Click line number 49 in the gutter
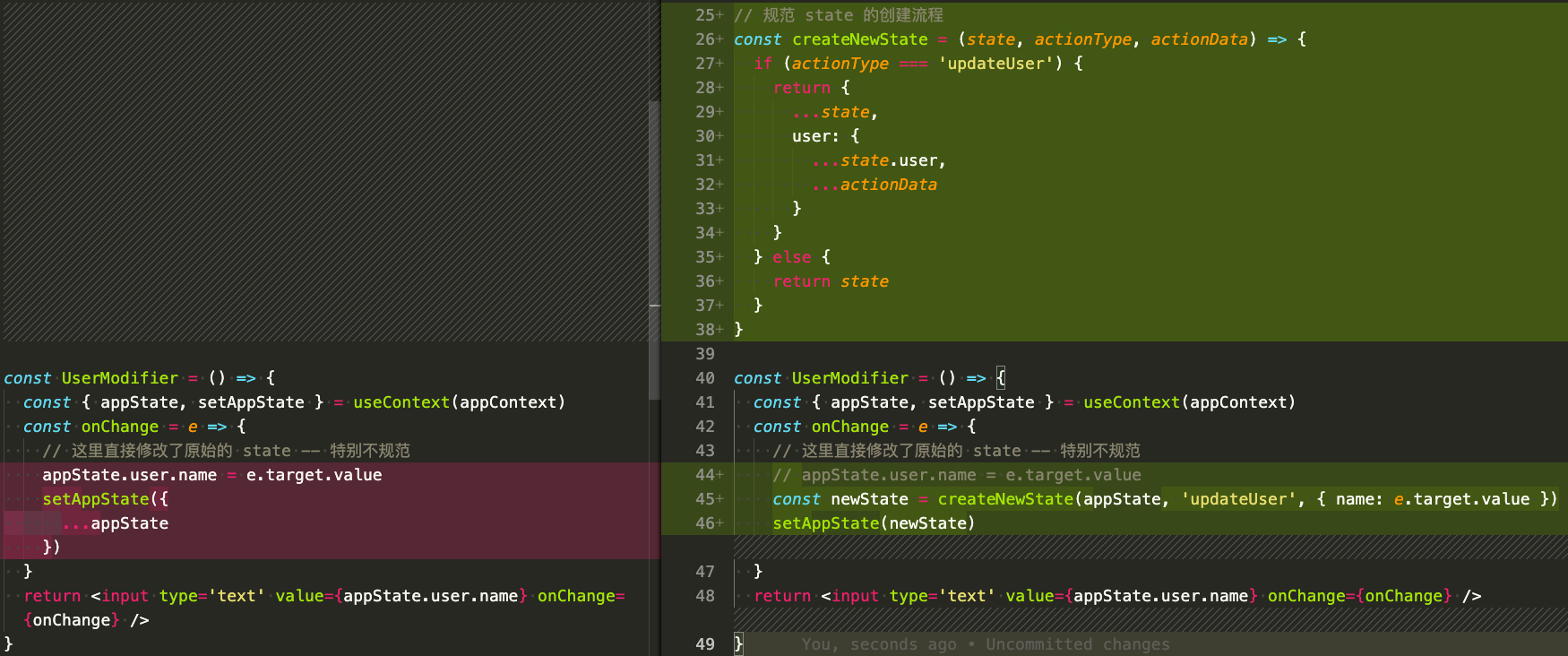This screenshot has height=656, width=1568. (704, 644)
